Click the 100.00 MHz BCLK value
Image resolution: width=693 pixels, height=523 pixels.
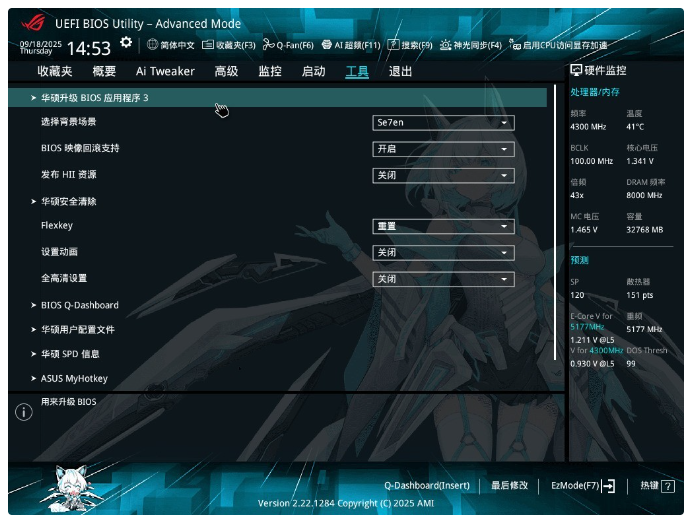pos(591,161)
